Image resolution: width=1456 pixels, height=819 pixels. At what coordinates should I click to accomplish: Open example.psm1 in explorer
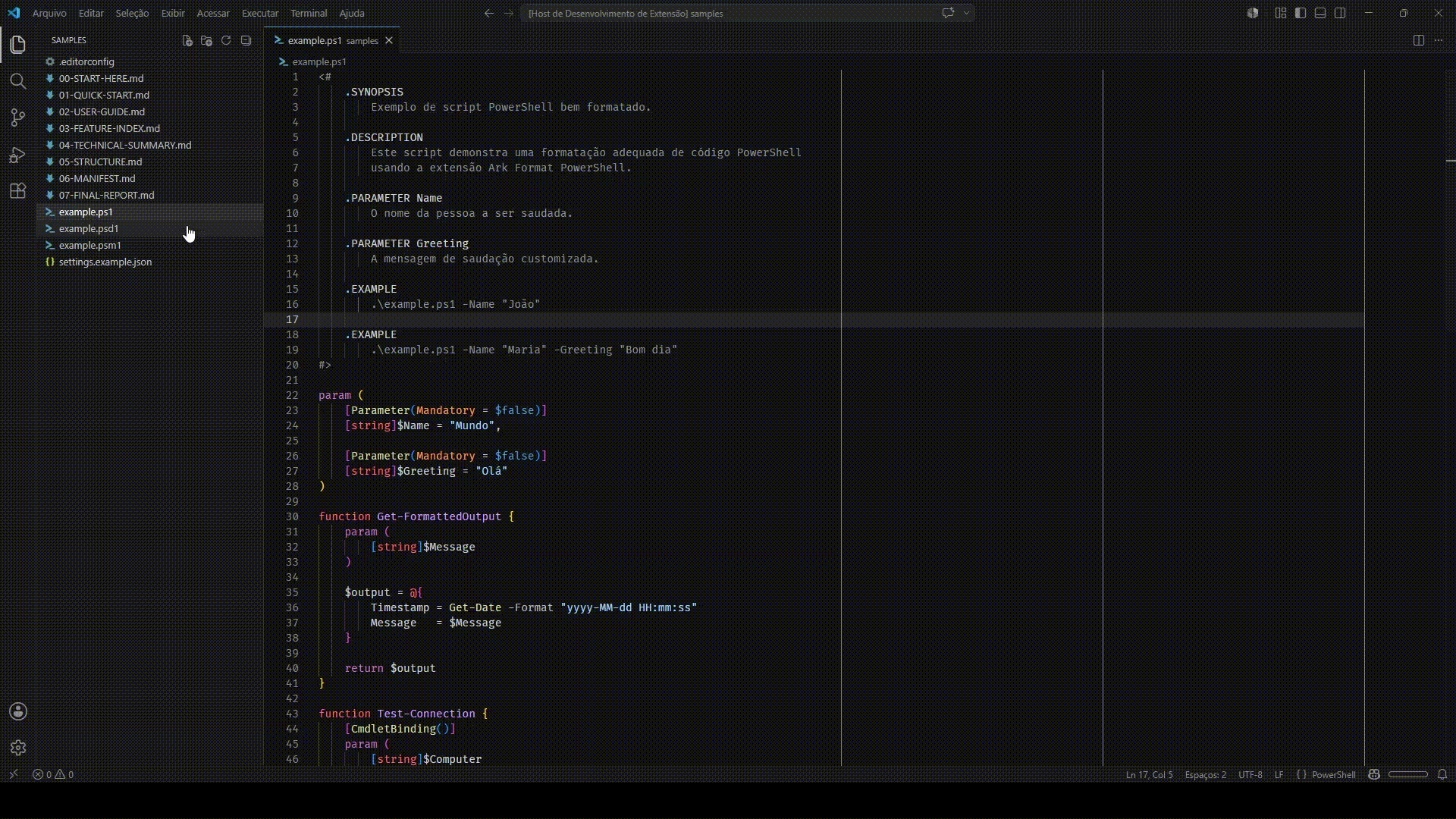click(150, 245)
